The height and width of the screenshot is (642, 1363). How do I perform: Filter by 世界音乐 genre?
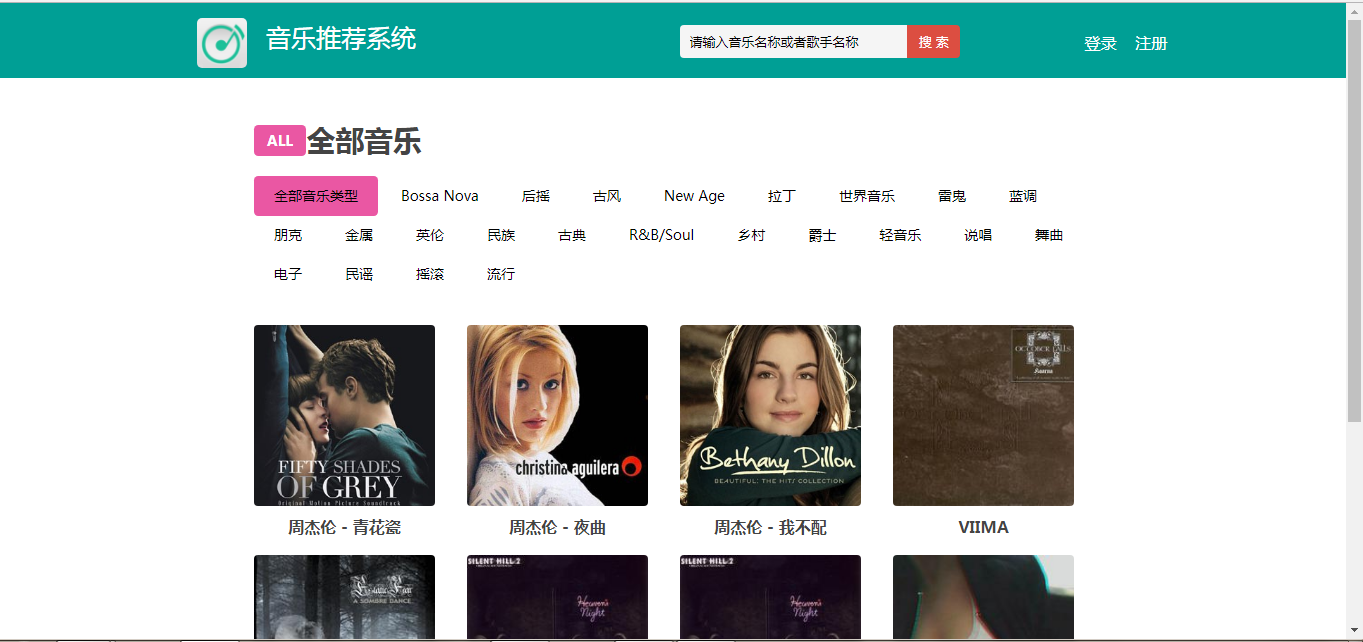click(x=867, y=196)
